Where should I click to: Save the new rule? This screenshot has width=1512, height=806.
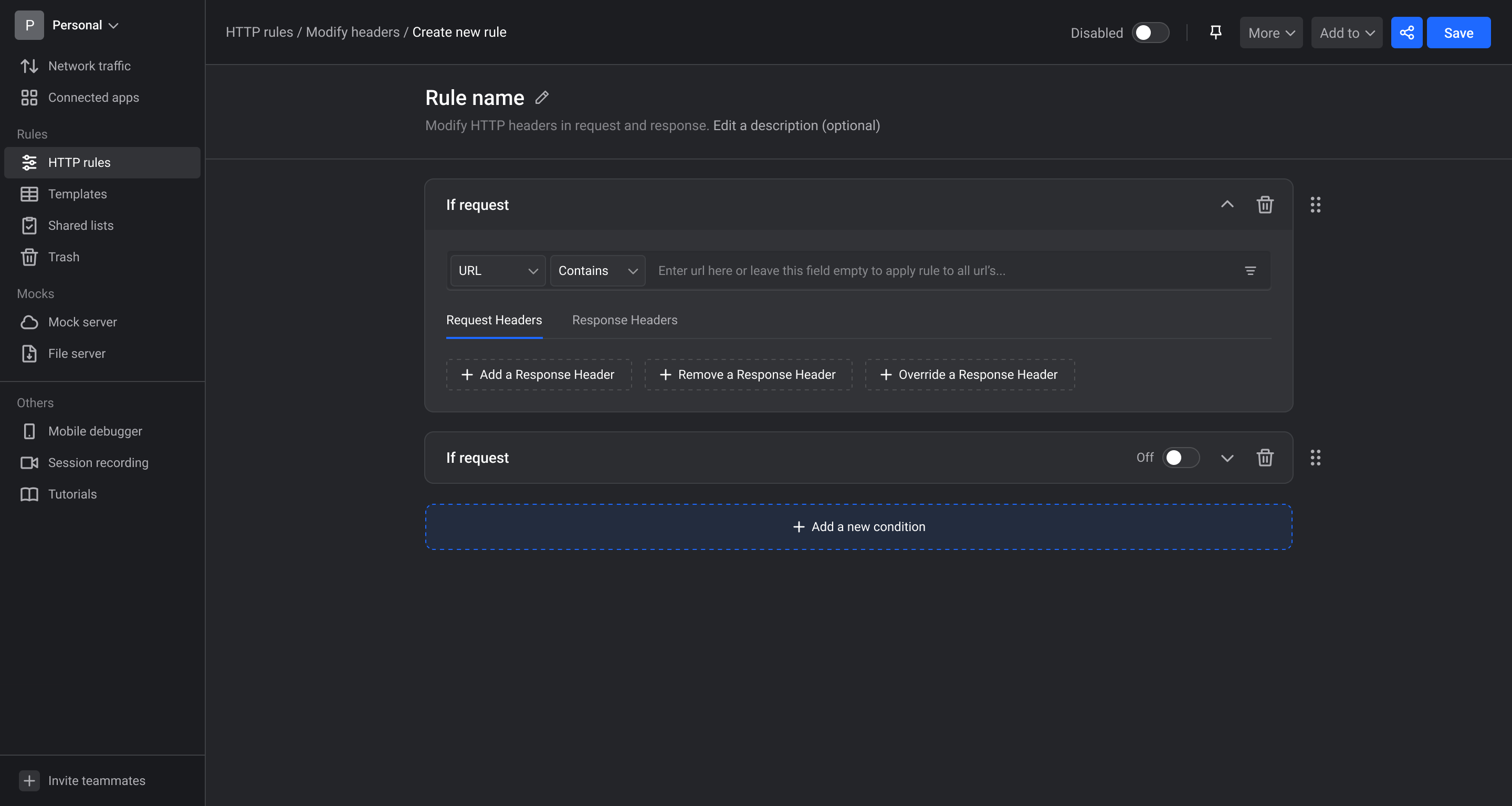click(1458, 32)
